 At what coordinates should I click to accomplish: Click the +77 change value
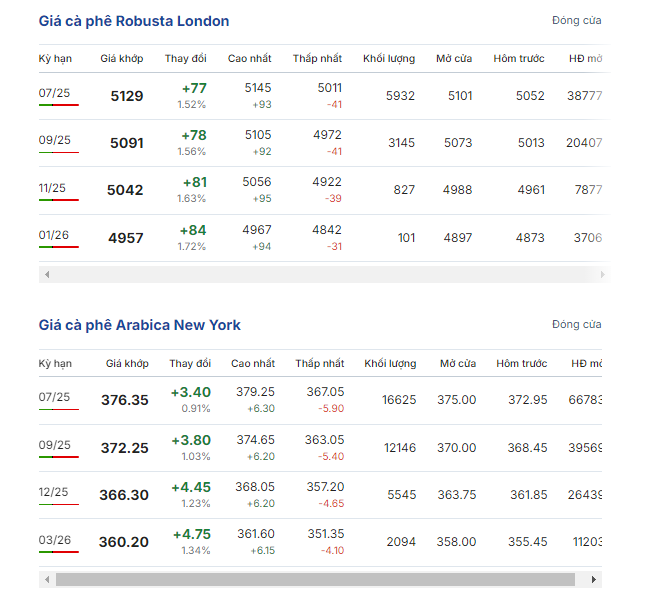point(194,88)
